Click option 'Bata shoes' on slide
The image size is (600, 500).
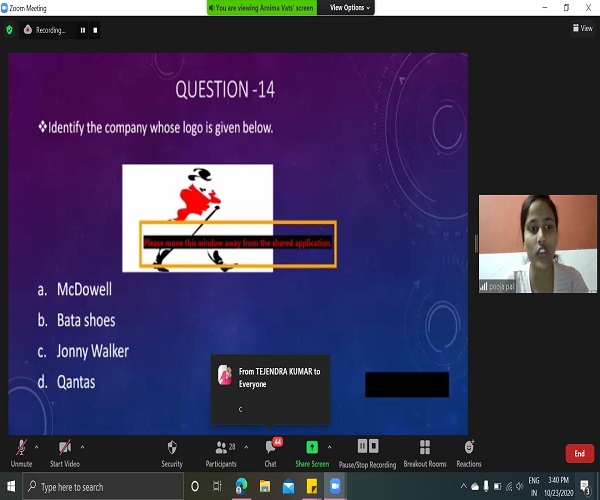[86, 320]
